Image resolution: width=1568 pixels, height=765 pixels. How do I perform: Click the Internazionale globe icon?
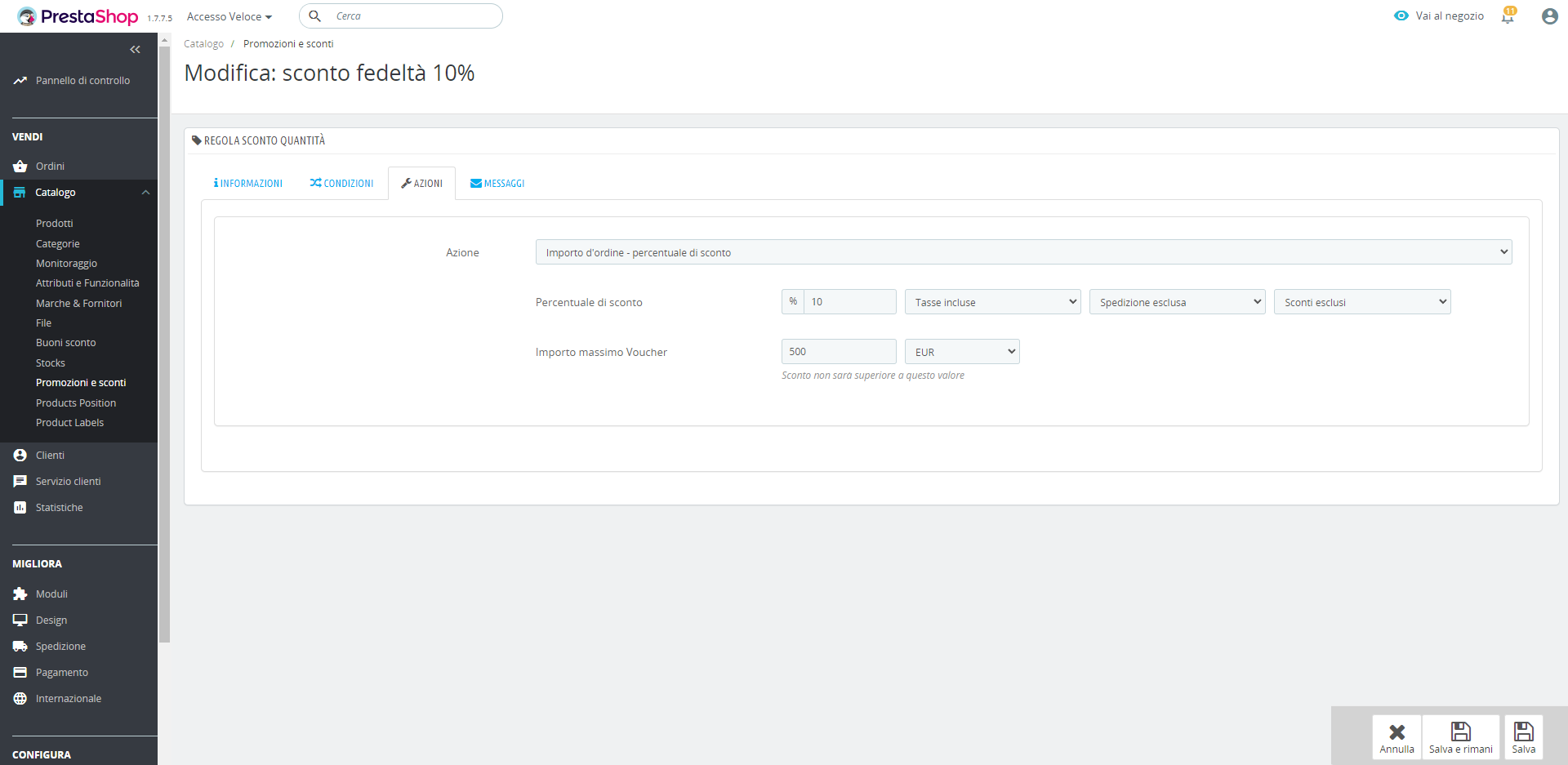pos(20,699)
